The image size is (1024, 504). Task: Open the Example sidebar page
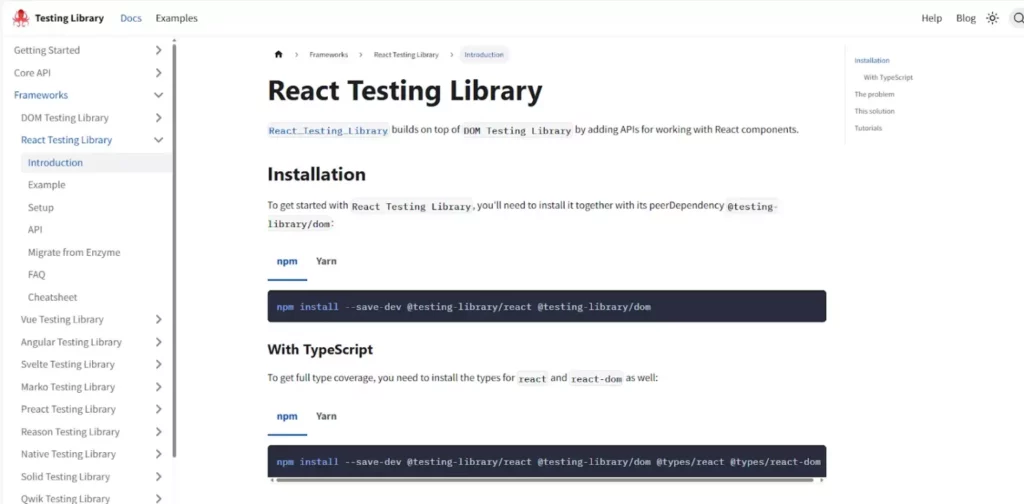(x=46, y=185)
